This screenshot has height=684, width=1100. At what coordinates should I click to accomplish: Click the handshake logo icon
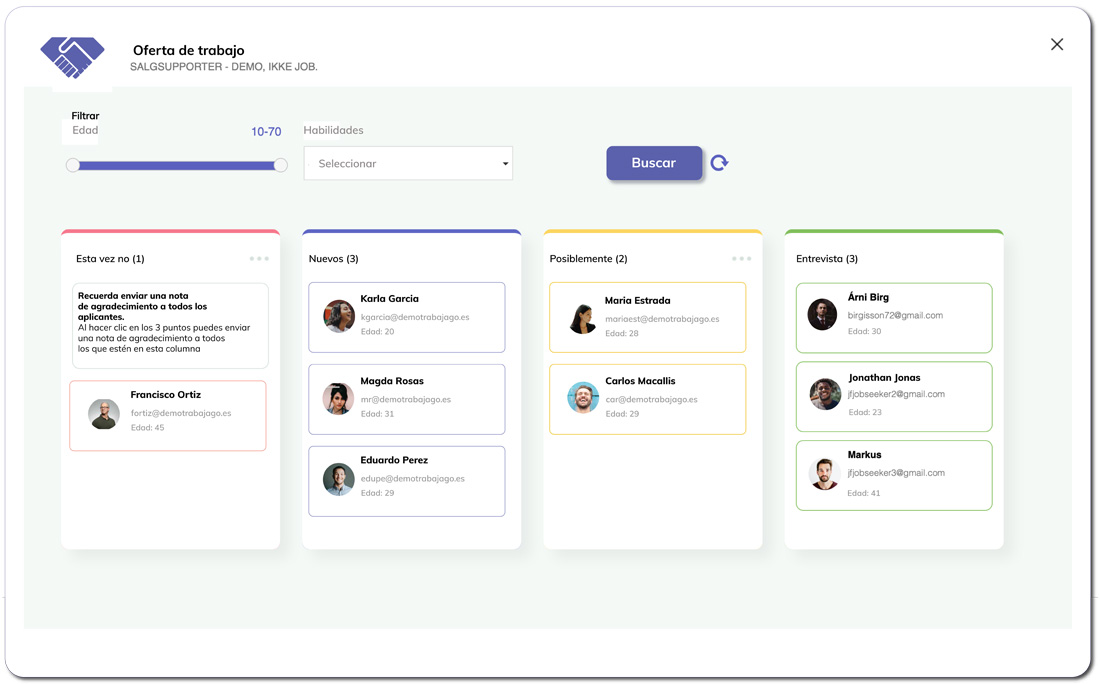(x=72, y=57)
